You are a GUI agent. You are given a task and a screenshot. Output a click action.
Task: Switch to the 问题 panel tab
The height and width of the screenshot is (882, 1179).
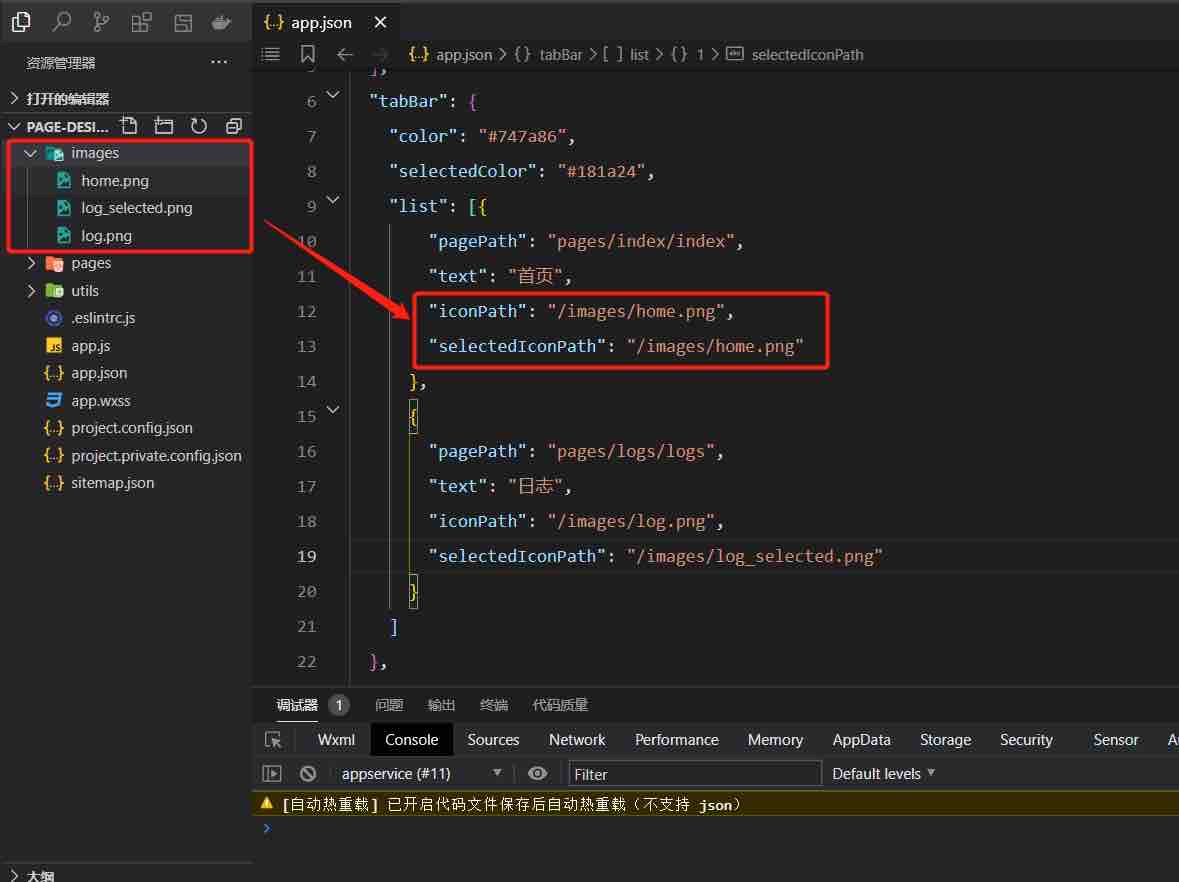point(389,705)
